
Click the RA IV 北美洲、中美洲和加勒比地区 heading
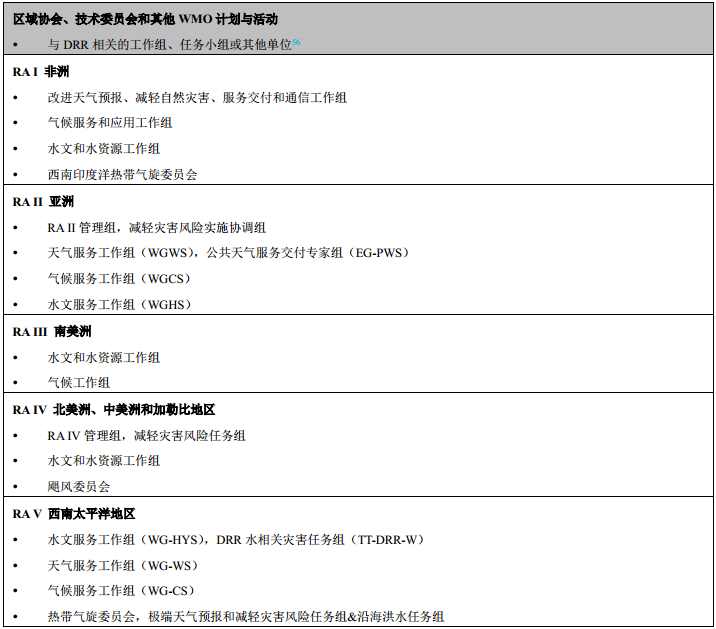pyautogui.click(x=114, y=410)
